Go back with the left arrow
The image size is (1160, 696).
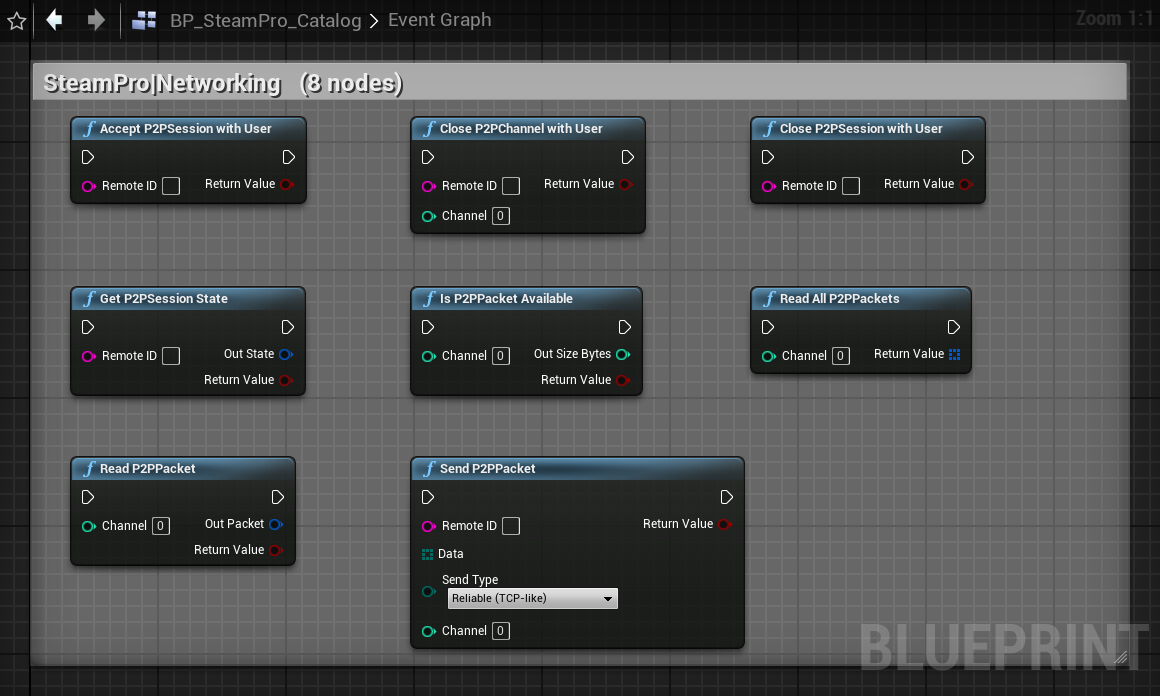coord(54,19)
